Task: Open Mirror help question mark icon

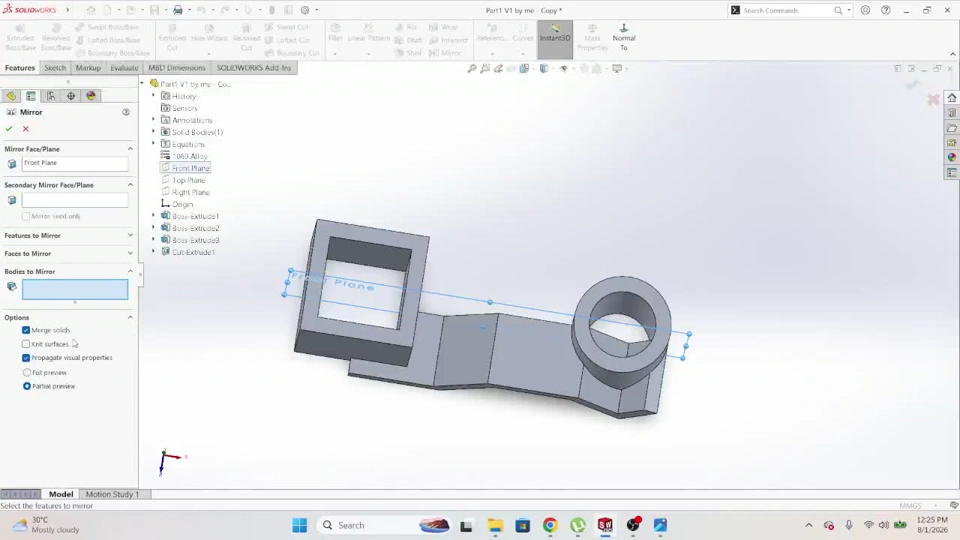Action: (126, 112)
